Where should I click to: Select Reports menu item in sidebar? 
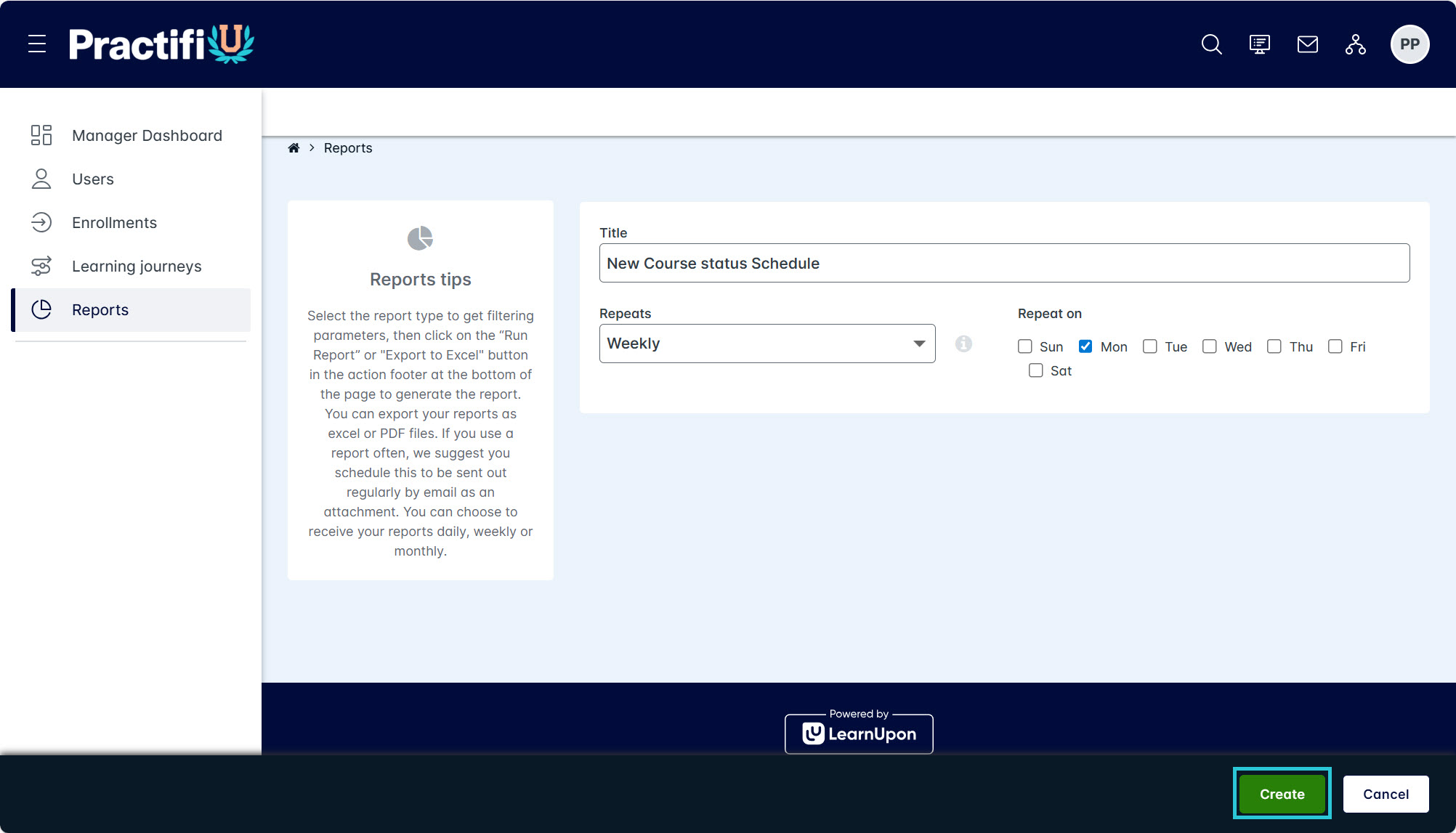tap(131, 310)
